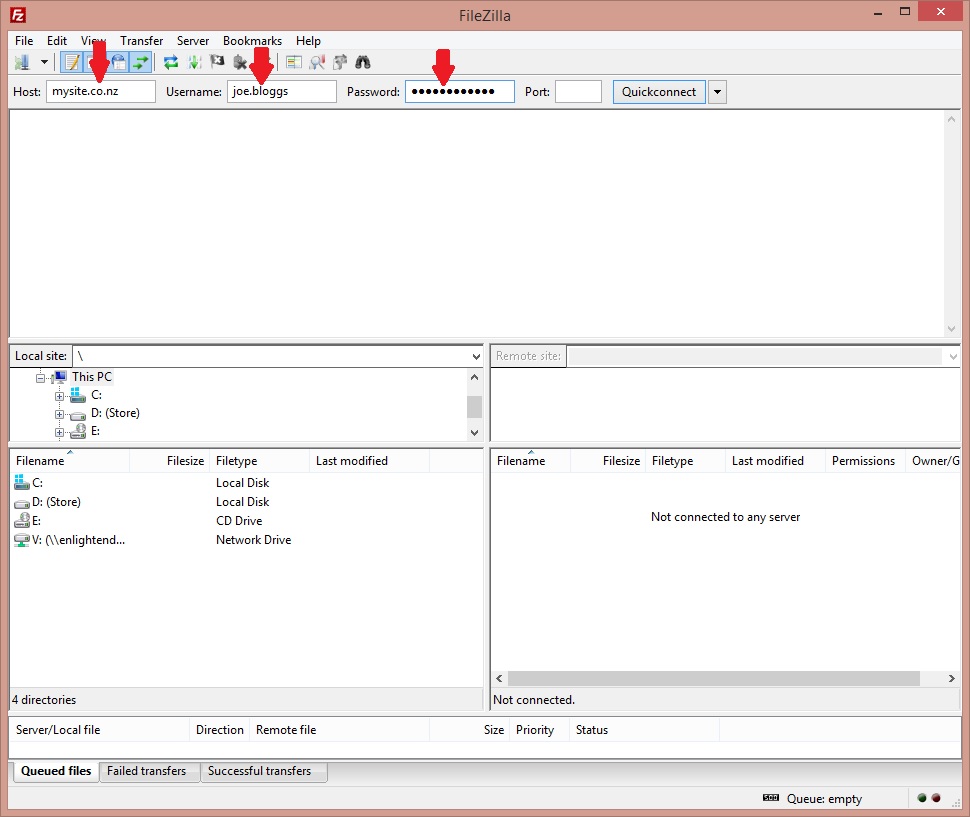Image resolution: width=970 pixels, height=817 pixels.
Task: Select V: network drive row
Action: point(246,540)
